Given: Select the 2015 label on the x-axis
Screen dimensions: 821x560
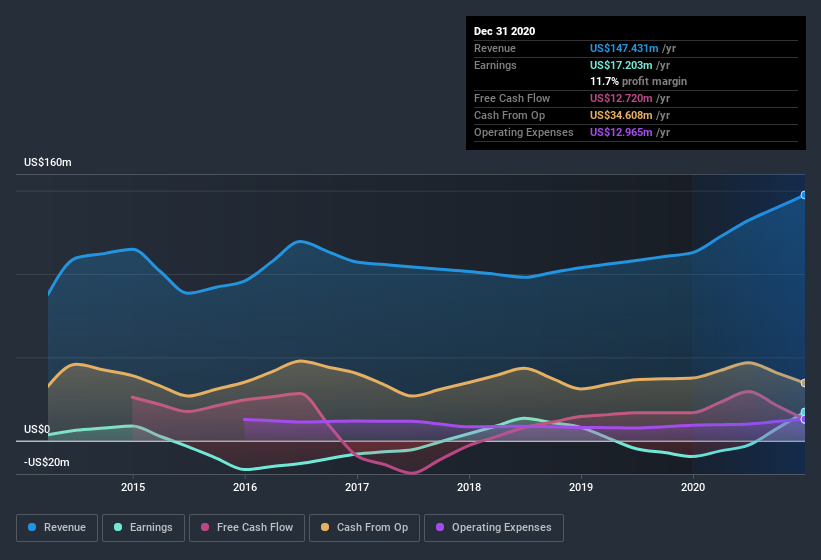Looking at the screenshot, I should tap(133, 487).
